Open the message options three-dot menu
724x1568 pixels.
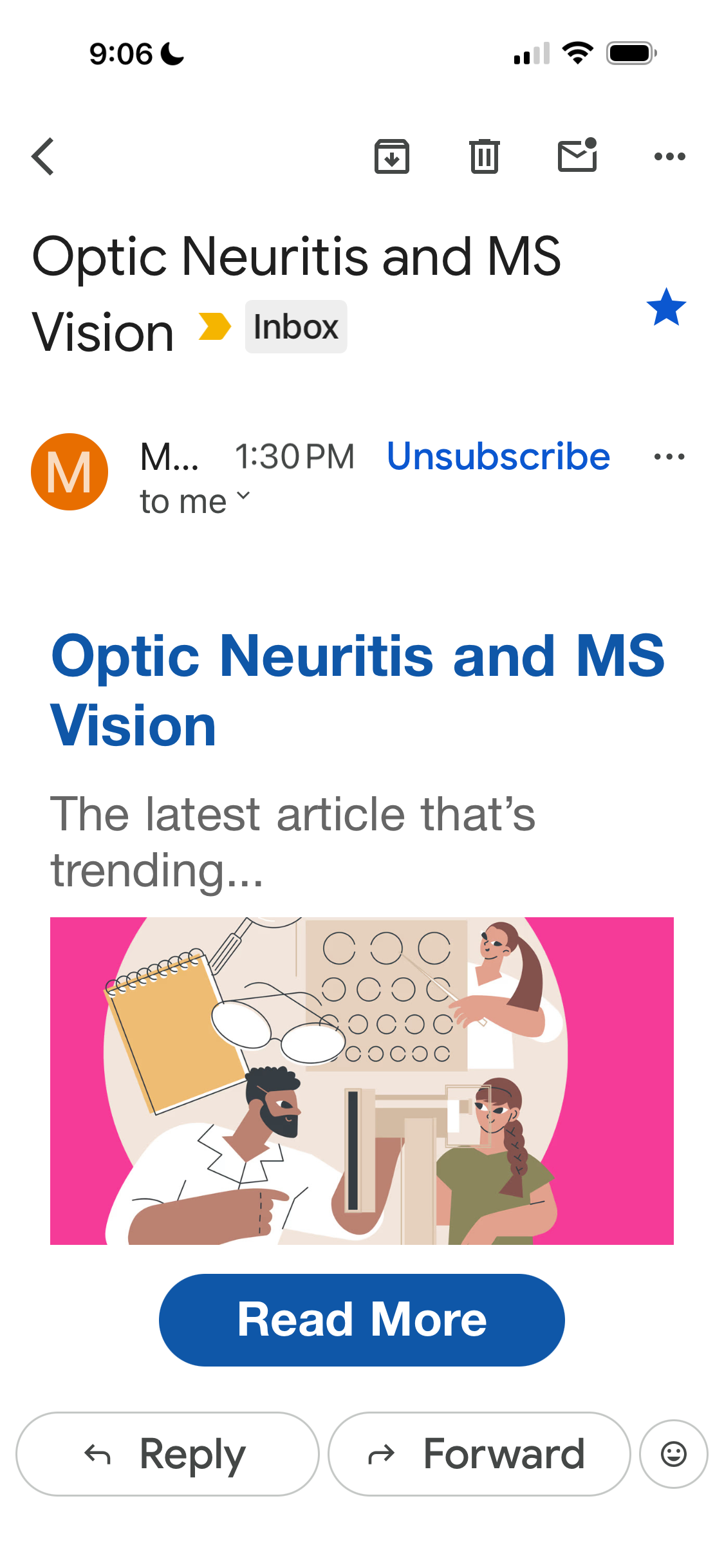click(669, 457)
